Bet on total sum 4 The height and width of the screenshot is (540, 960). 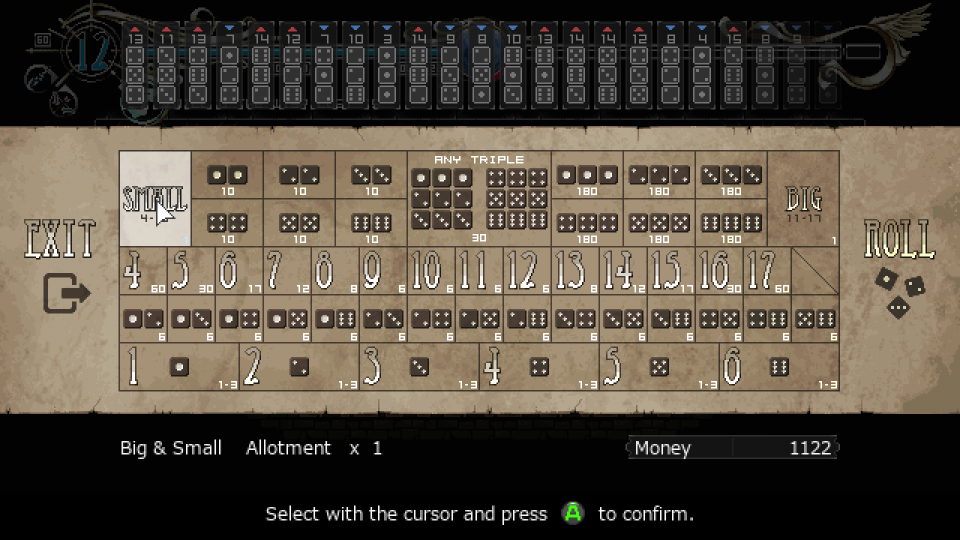tap(142, 270)
